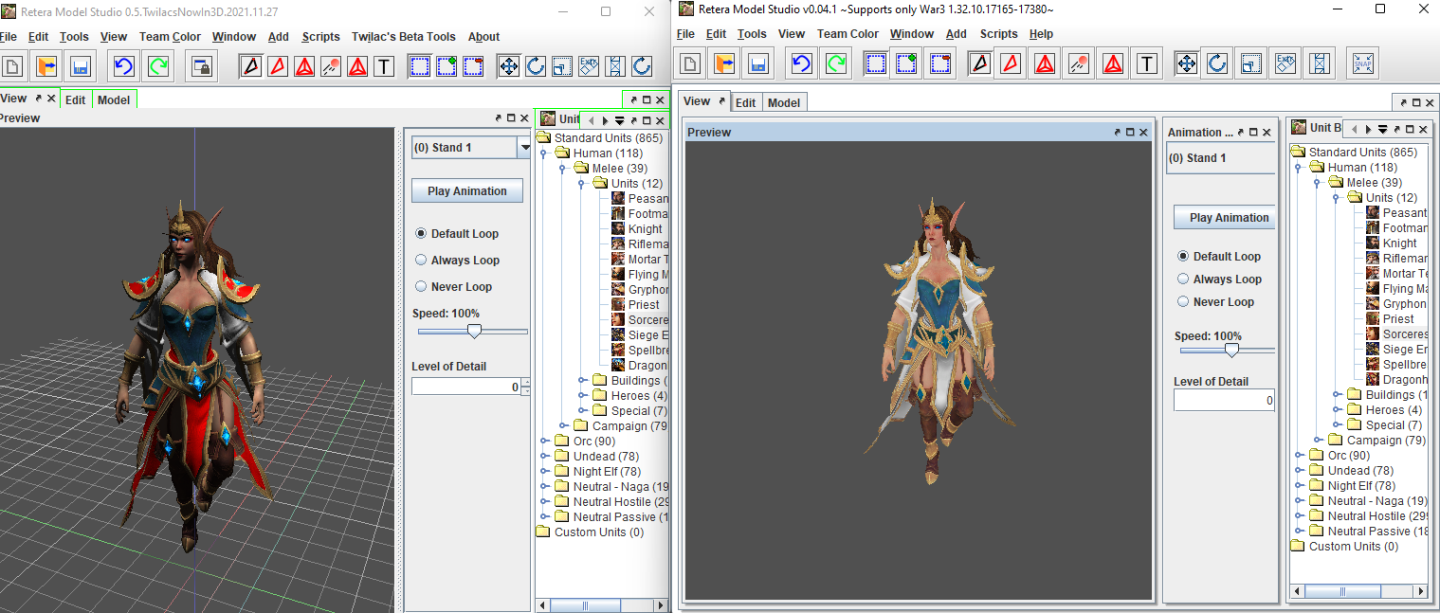1440x613 pixels.
Task: Open the '(0) Stand 1' animation dropdown in left window
Action: 524,147
